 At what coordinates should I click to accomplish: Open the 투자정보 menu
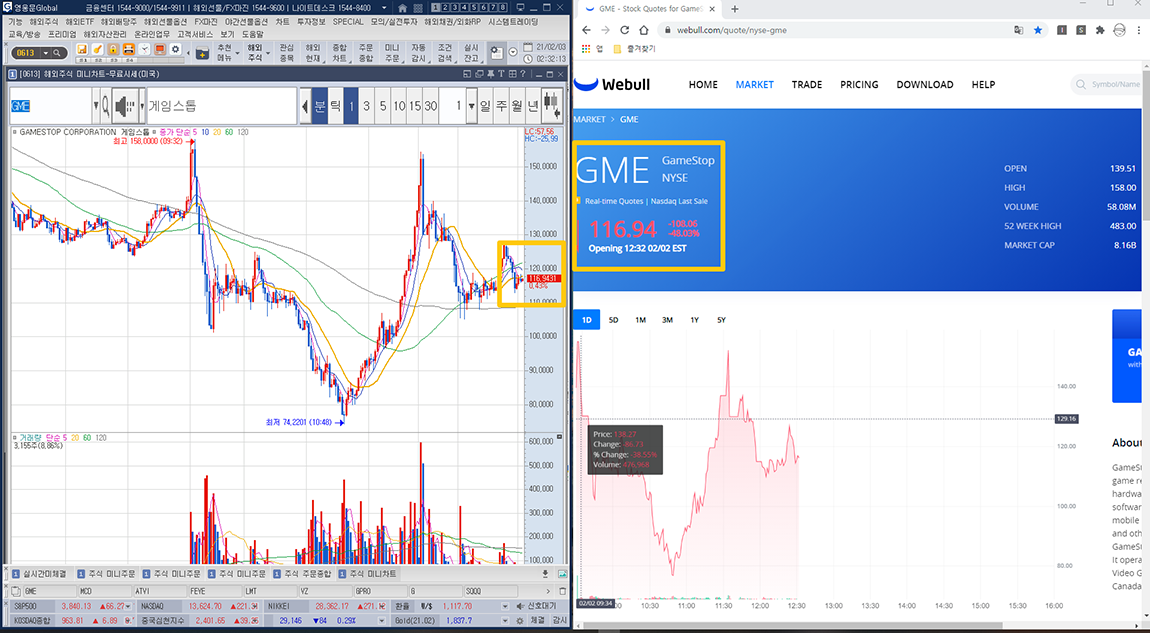312,22
